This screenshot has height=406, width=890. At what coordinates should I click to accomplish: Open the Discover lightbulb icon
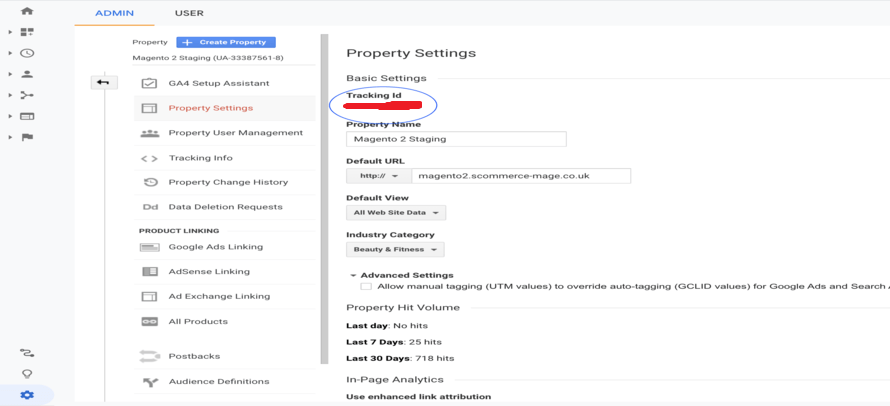27,374
